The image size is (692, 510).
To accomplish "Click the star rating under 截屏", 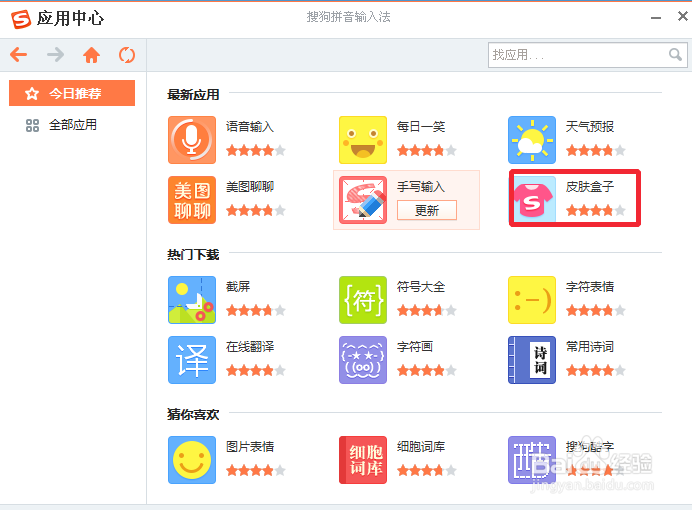I will 256,311.
